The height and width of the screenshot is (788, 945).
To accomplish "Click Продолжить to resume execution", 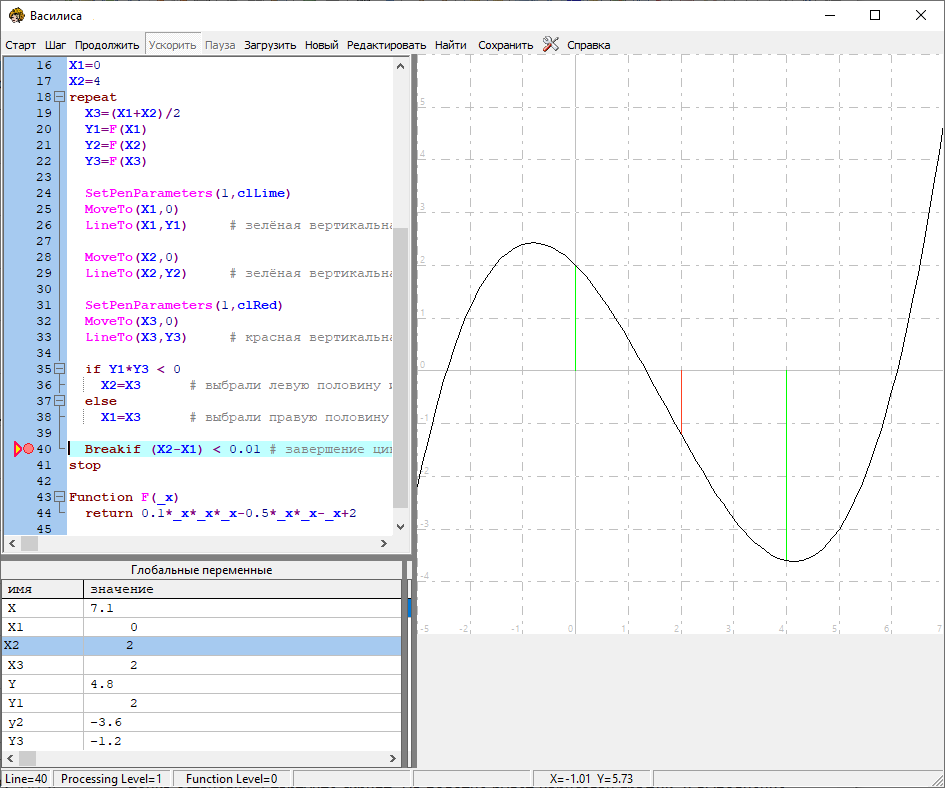I will click(107, 45).
